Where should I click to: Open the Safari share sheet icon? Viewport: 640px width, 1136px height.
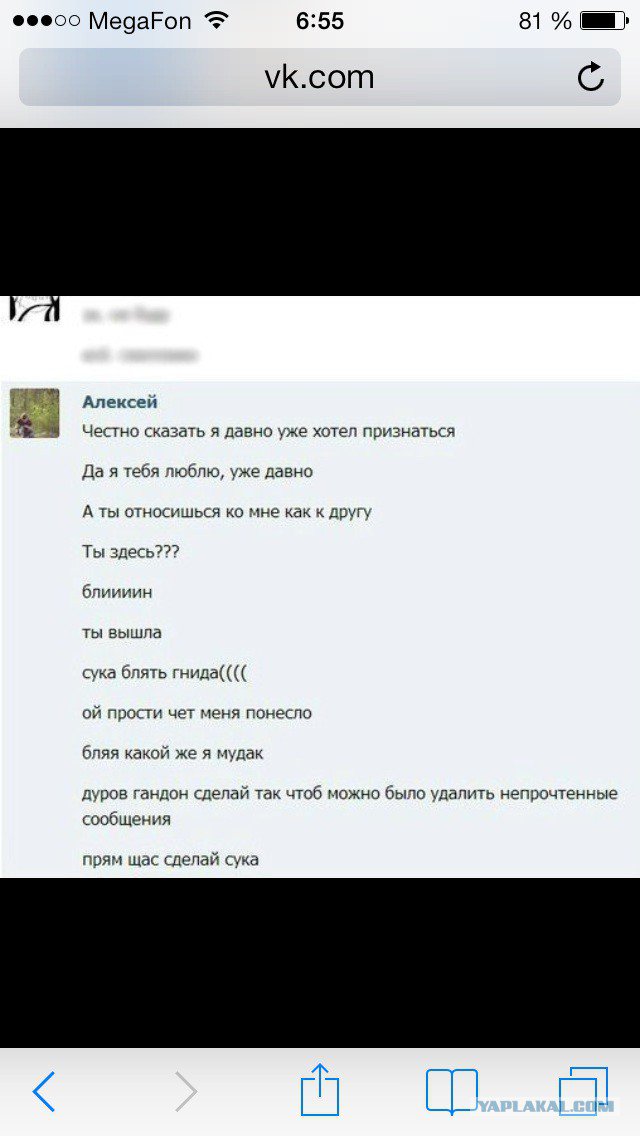click(320, 1088)
